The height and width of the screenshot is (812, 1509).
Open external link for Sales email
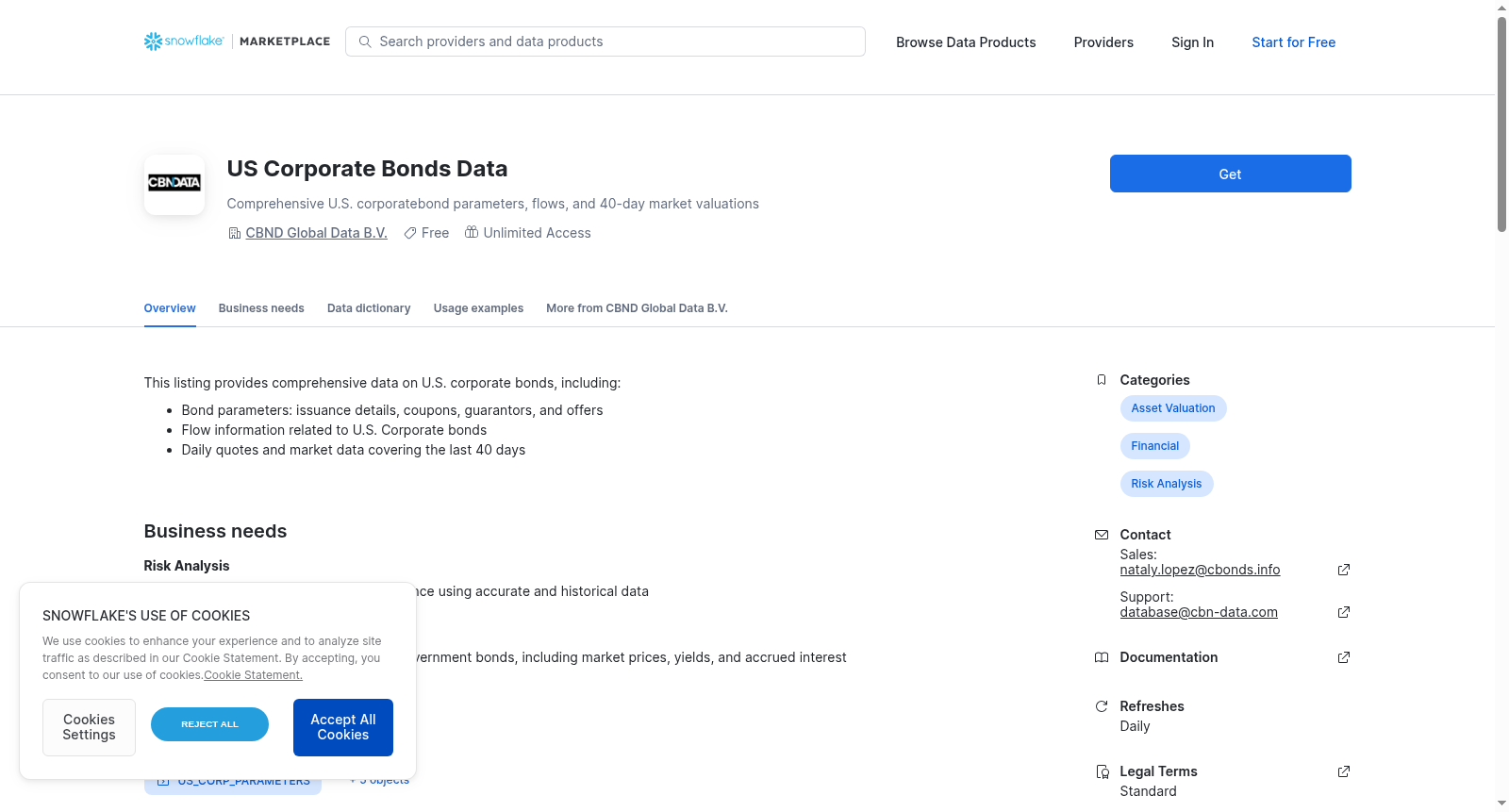tap(1344, 570)
